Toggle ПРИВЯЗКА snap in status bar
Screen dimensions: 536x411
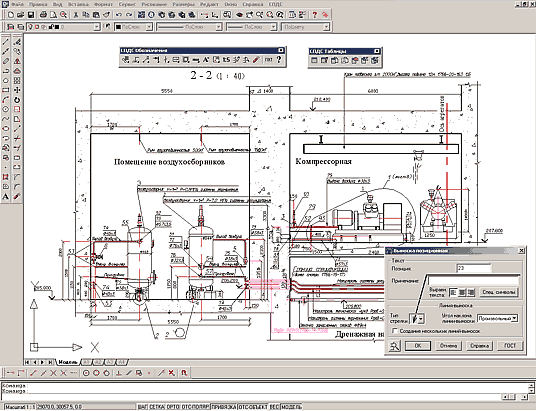(224, 407)
